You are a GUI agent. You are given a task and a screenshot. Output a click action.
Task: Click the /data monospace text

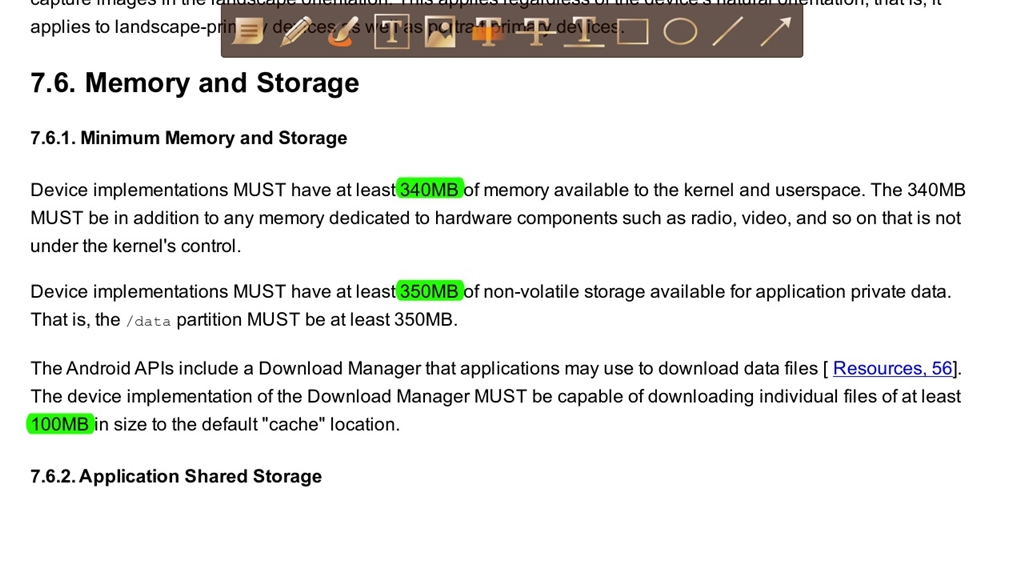click(148, 321)
